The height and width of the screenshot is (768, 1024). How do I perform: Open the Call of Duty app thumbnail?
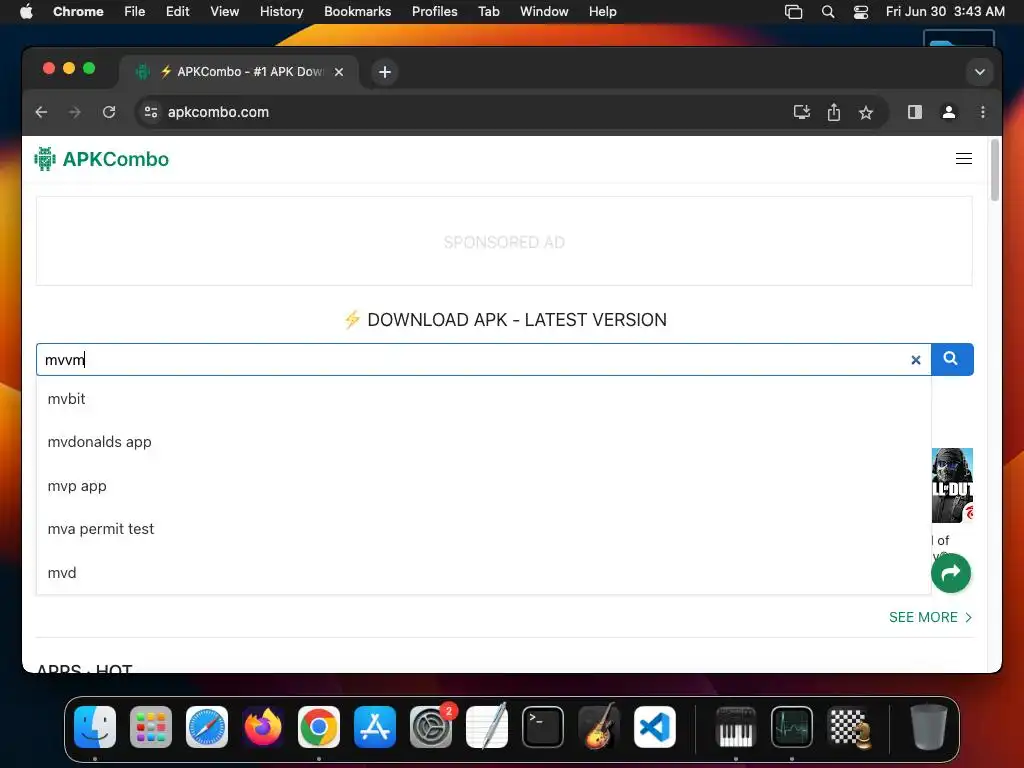[x=952, y=485]
